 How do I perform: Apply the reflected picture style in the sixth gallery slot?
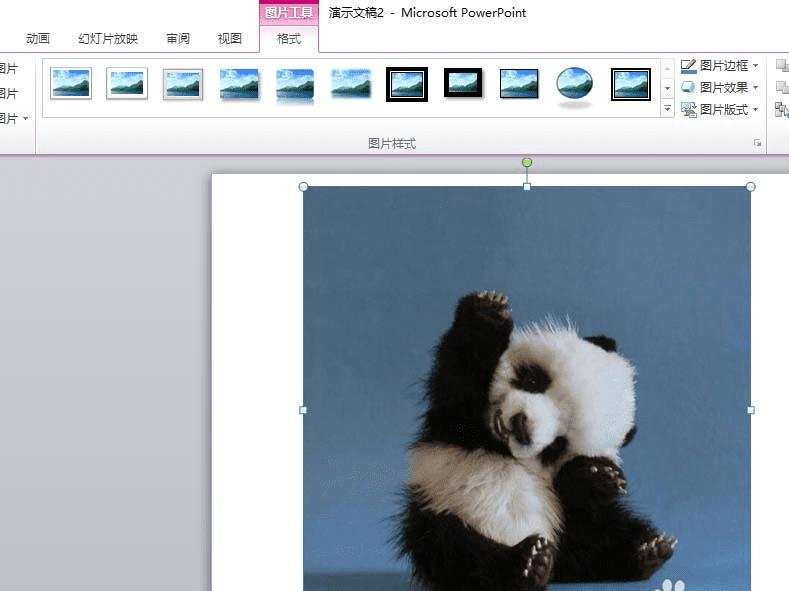click(351, 84)
